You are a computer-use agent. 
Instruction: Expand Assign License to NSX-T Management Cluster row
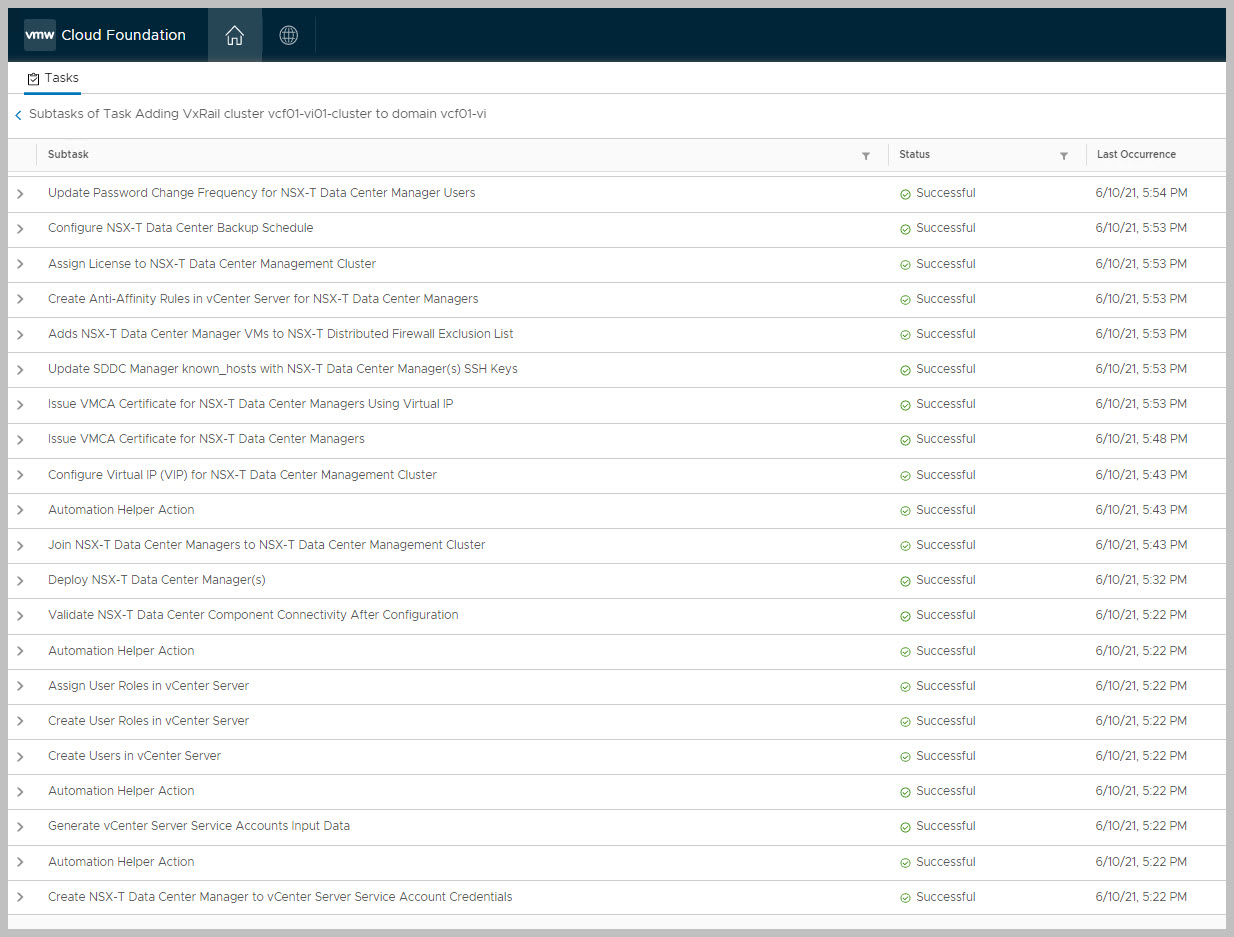point(20,265)
